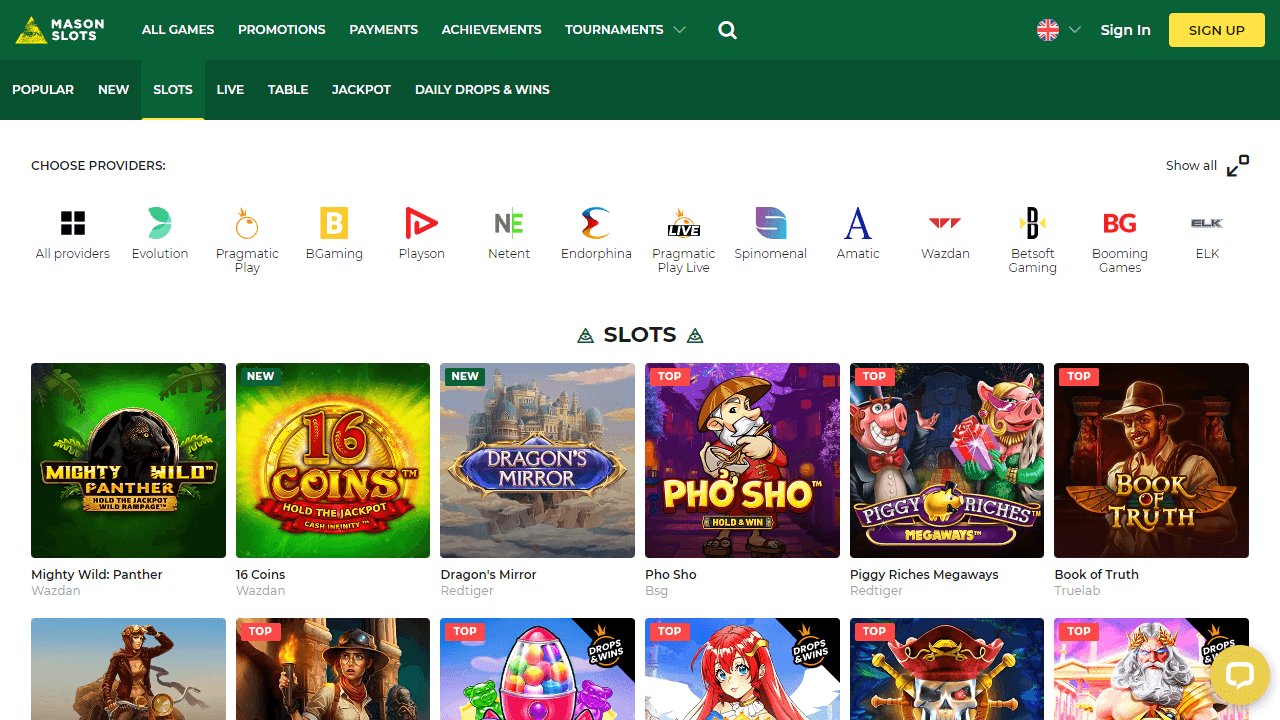Click the CHOOSE PROVIDERS label

coord(98,166)
